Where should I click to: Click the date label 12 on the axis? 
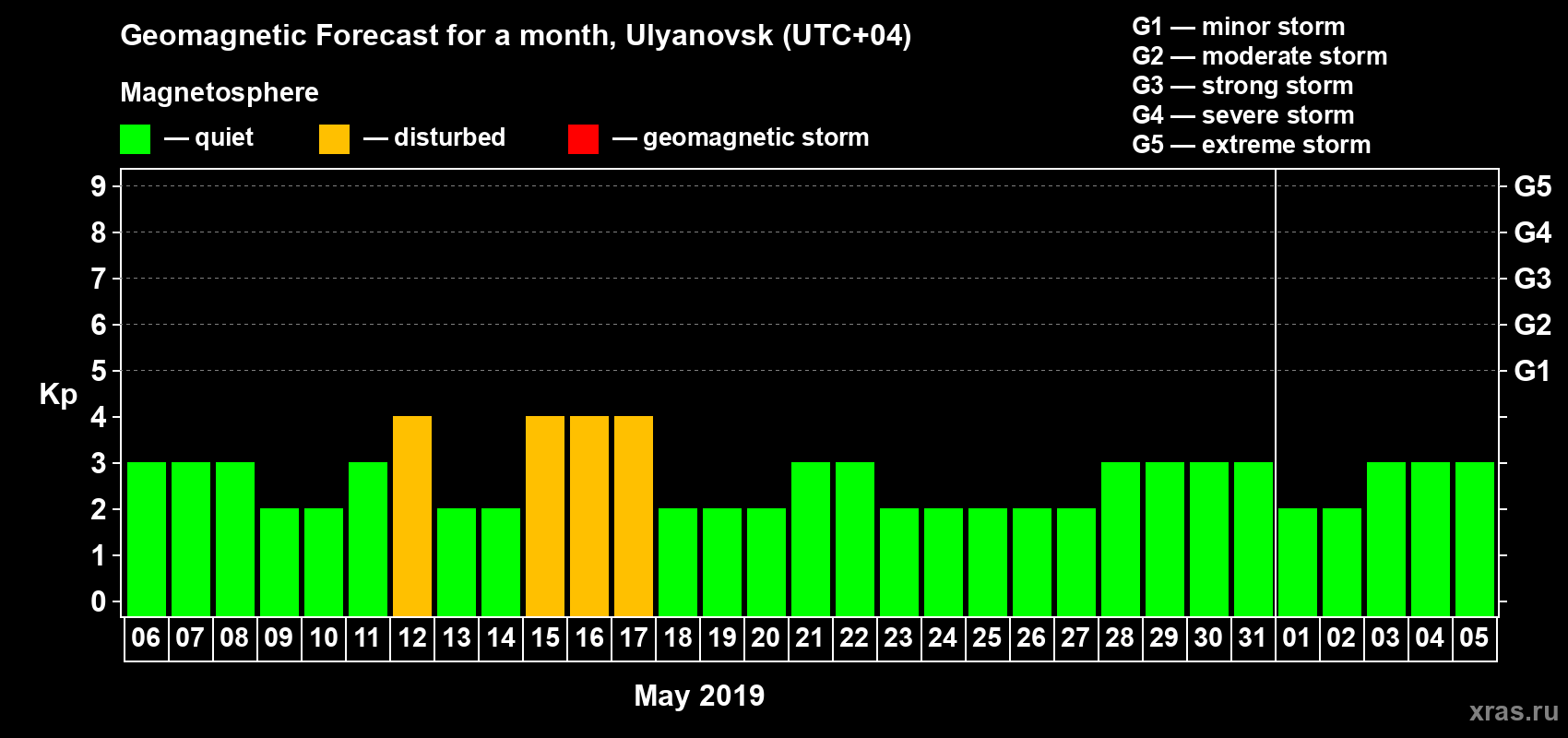412,637
